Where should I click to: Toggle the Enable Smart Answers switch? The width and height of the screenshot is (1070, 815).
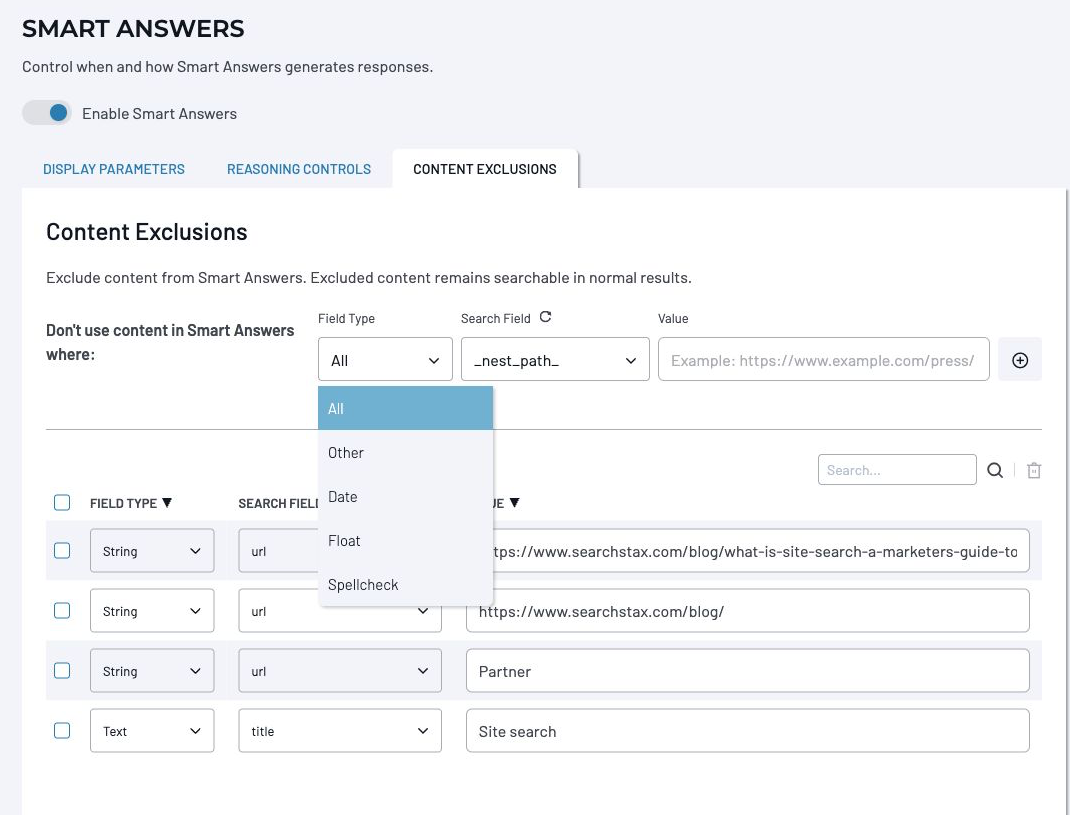46,113
